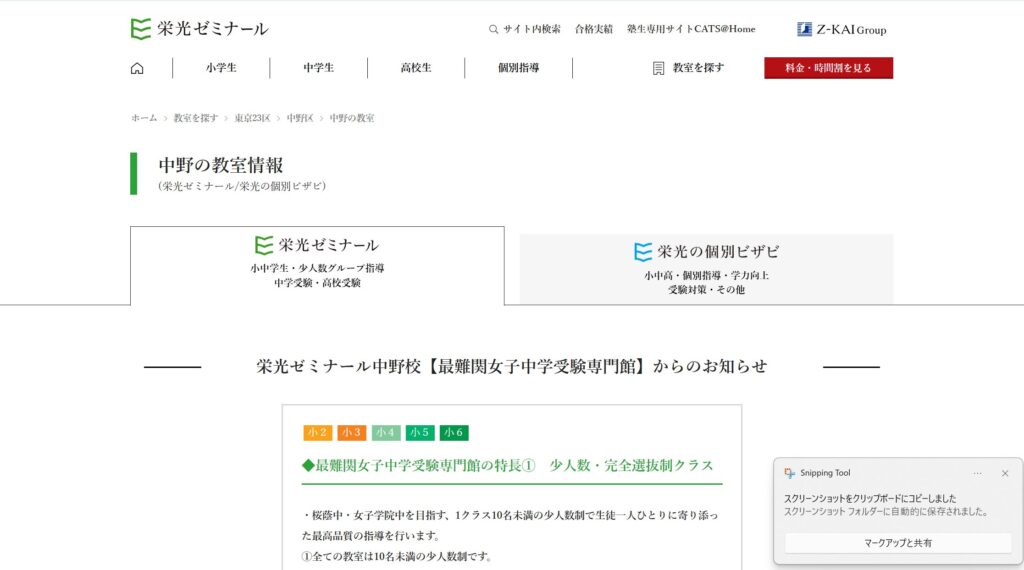Click the 小2 grade tag
This screenshot has width=1024, height=570.
click(318, 433)
